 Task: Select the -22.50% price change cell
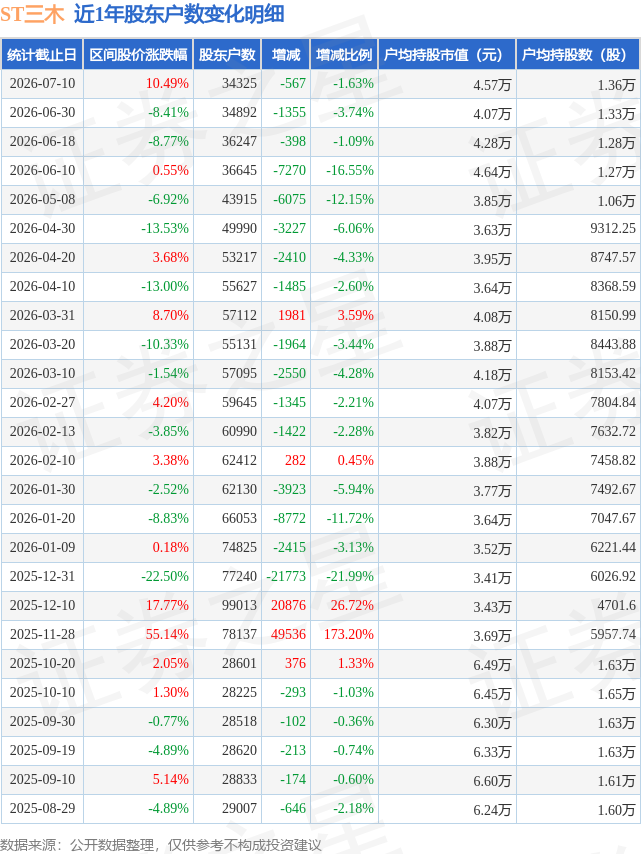click(165, 576)
